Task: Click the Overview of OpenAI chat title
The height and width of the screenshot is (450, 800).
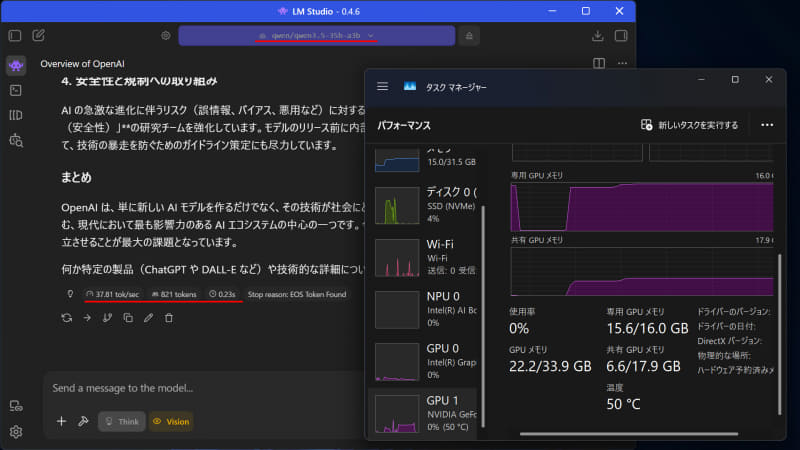Action: point(82,64)
